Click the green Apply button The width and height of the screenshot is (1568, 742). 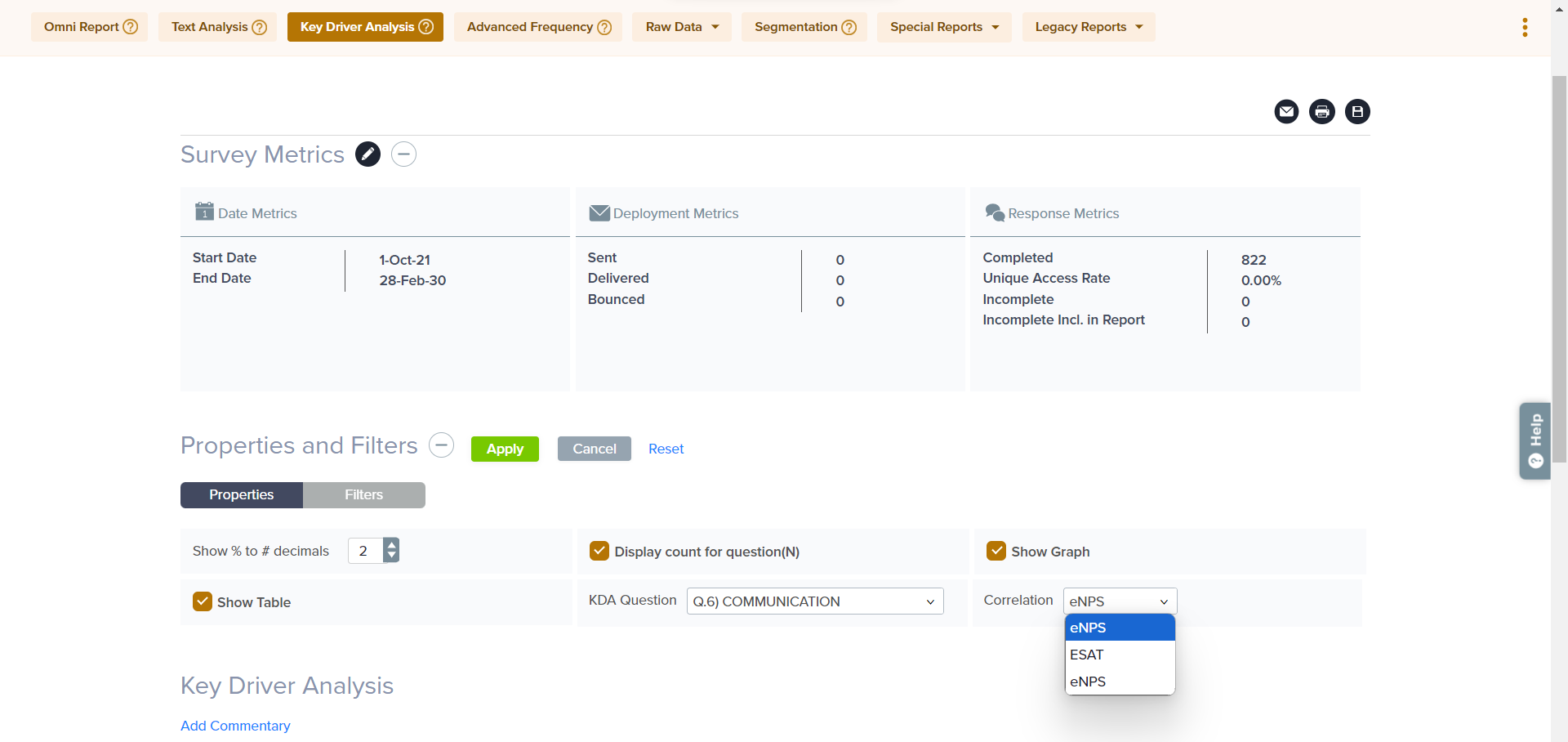pos(505,449)
